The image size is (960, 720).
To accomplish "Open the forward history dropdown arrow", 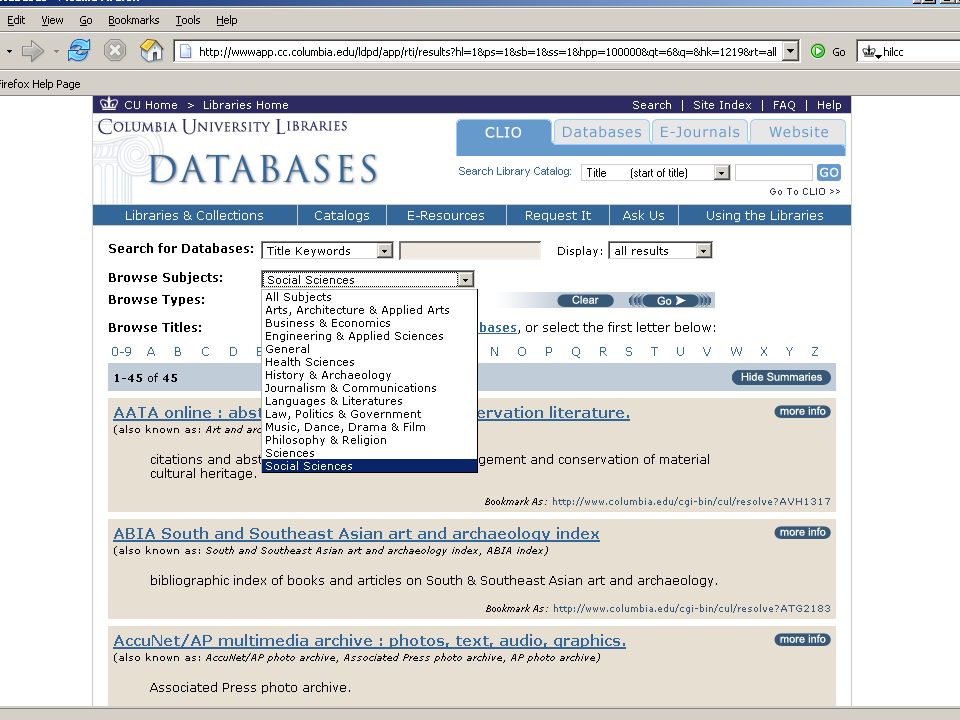I will coord(56,51).
